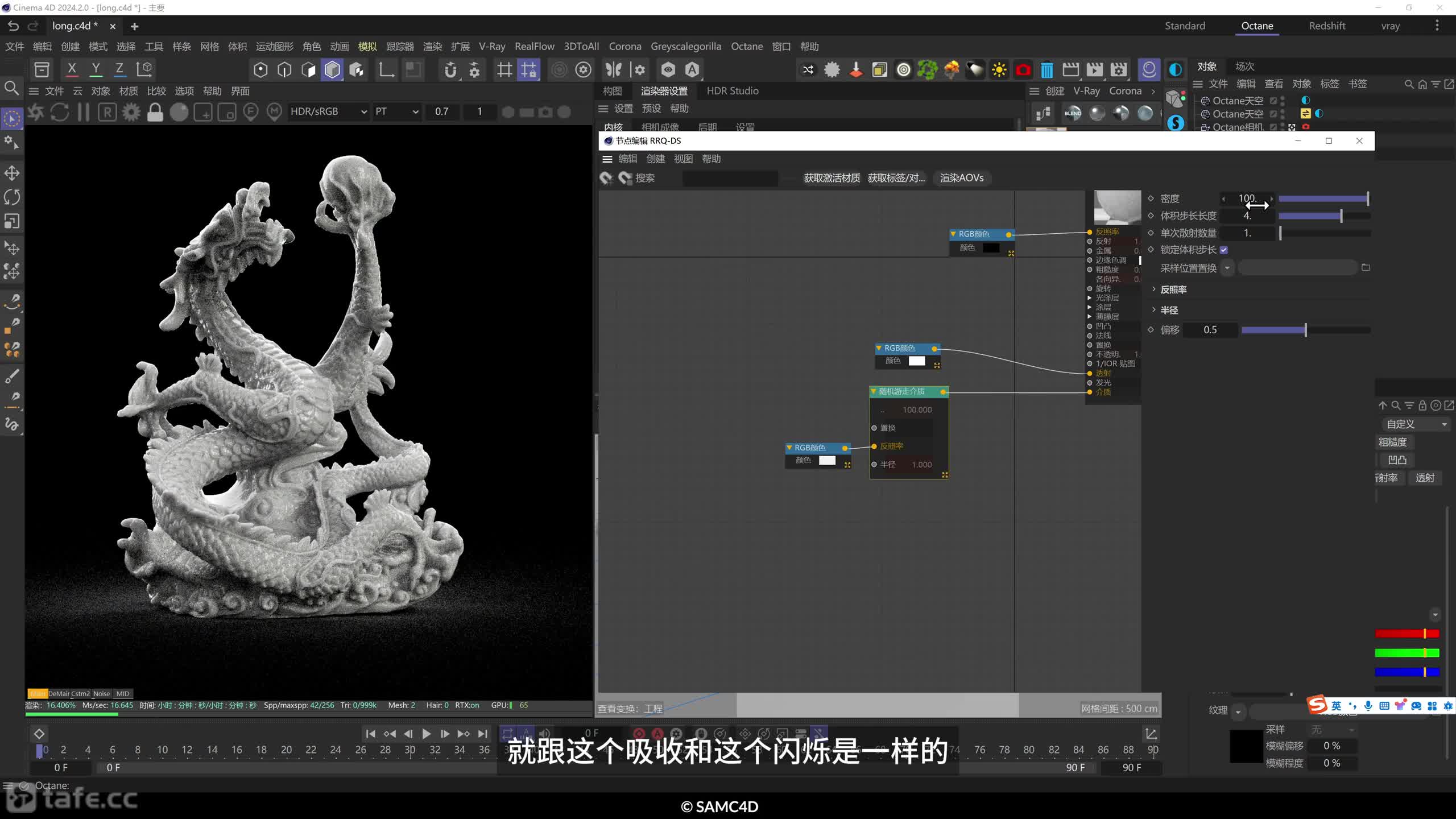1456x819 pixels.
Task: Click the Octane sun light icon
Action: coord(999,69)
